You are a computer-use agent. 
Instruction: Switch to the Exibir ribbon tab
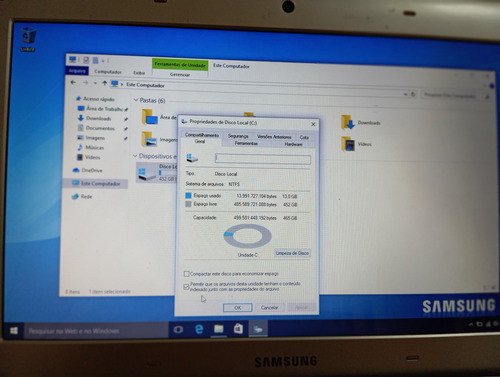tap(139, 73)
